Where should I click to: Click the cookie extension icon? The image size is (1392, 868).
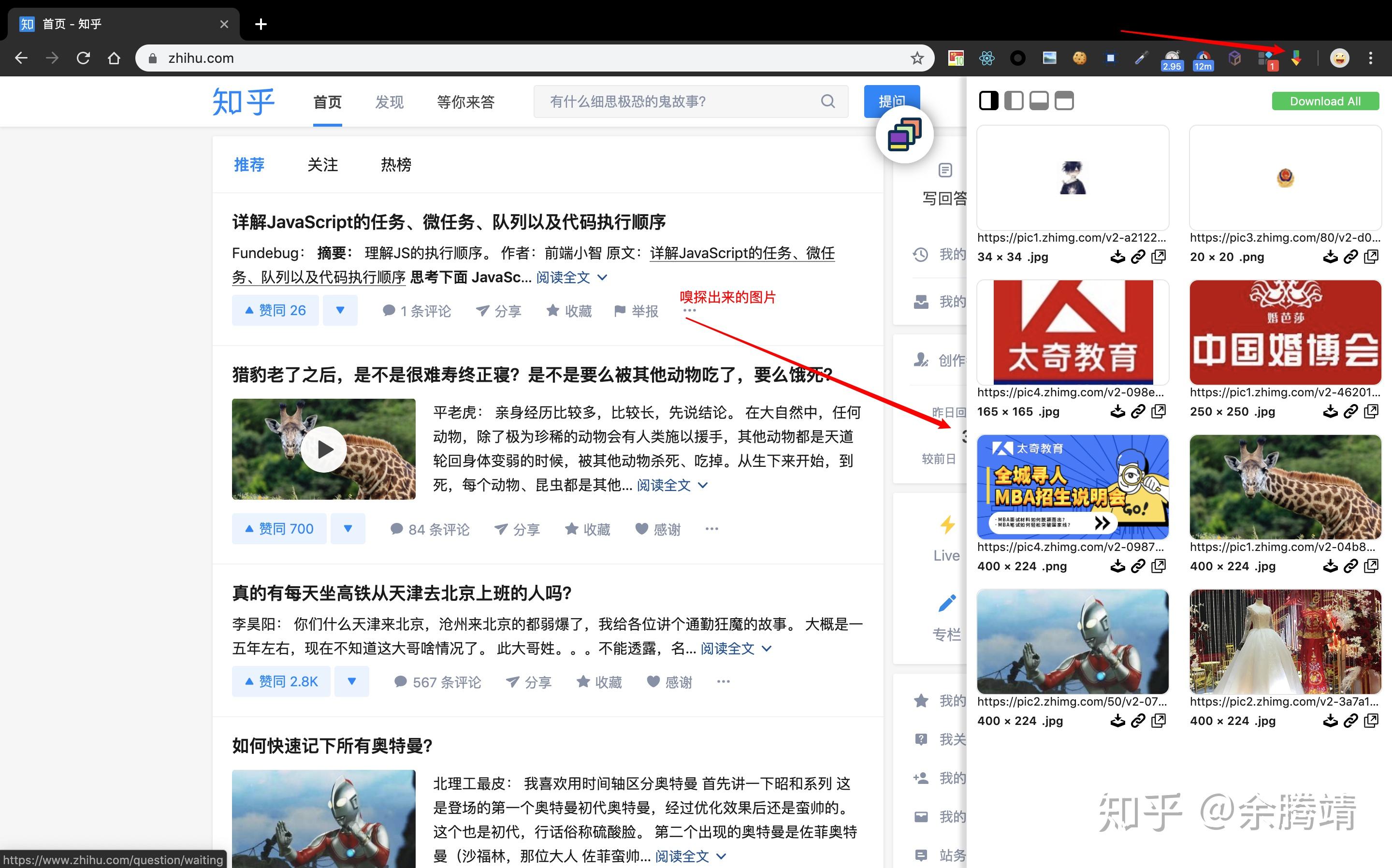click(x=1080, y=58)
